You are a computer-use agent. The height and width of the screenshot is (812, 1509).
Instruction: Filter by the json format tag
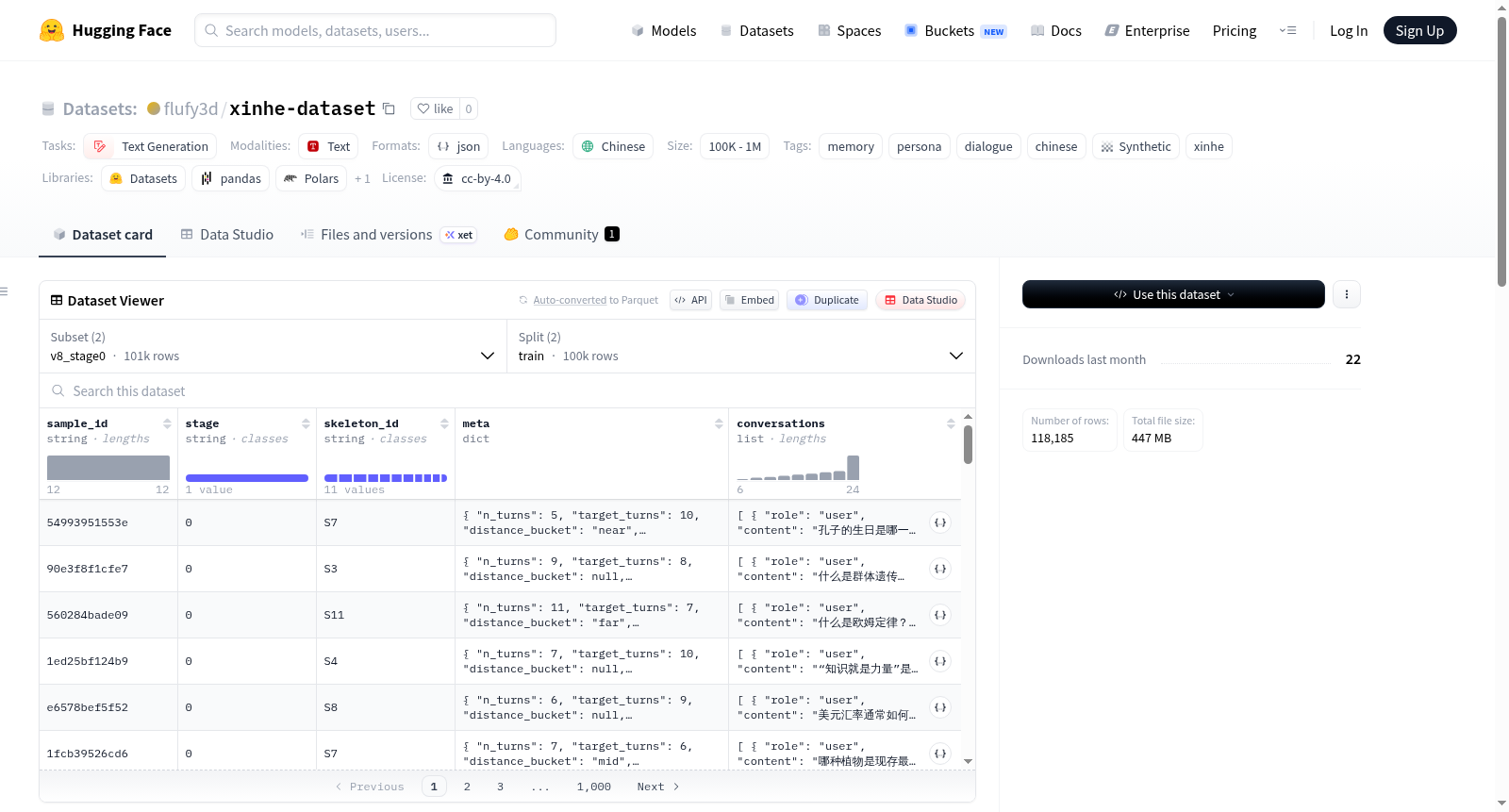coord(458,146)
